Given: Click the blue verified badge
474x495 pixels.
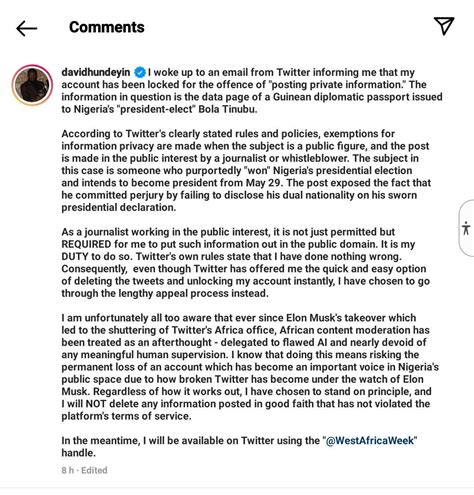Looking at the screenshot, I should [140, 72].
